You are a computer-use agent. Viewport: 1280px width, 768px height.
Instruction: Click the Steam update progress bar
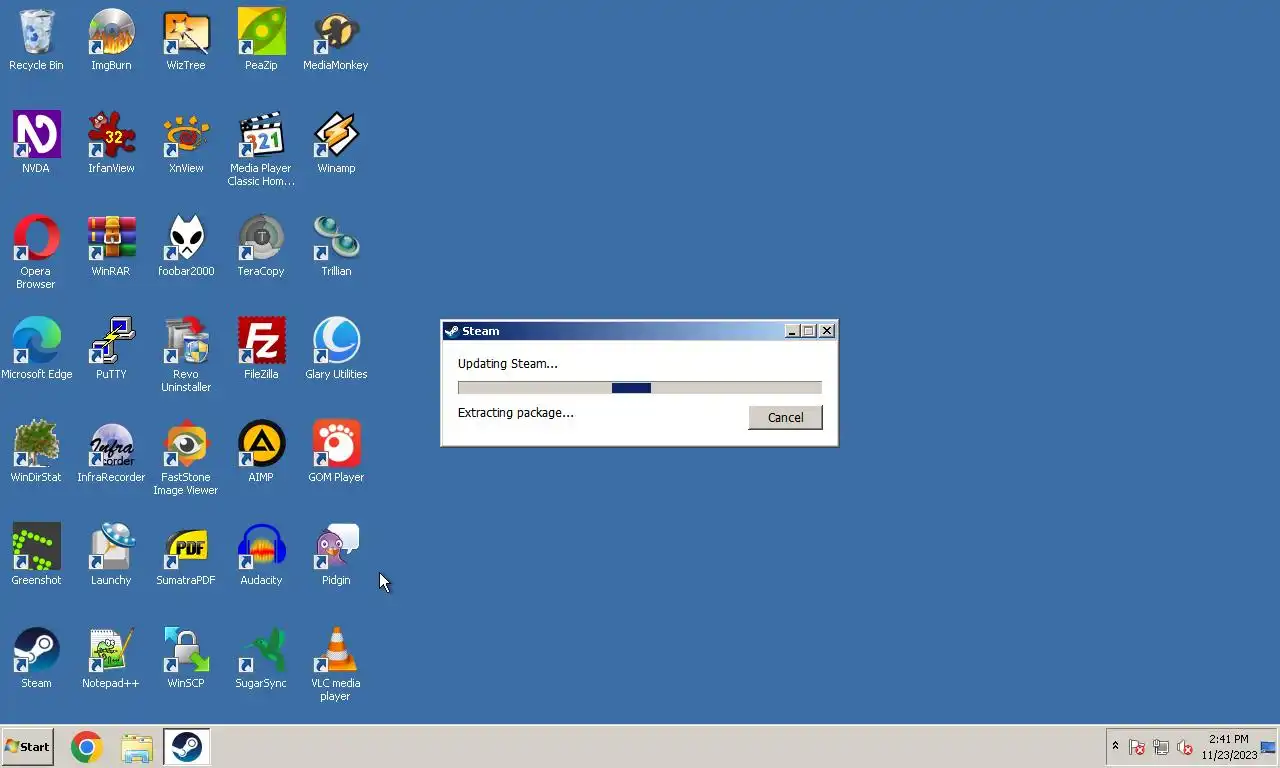coord(640,388)
